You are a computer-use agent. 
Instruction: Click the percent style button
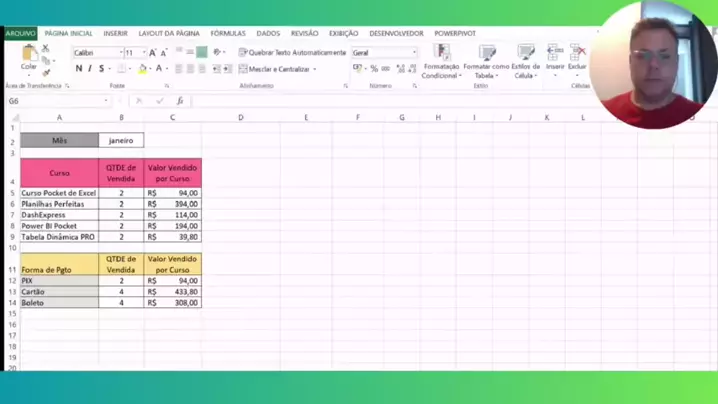coord(374,69)
